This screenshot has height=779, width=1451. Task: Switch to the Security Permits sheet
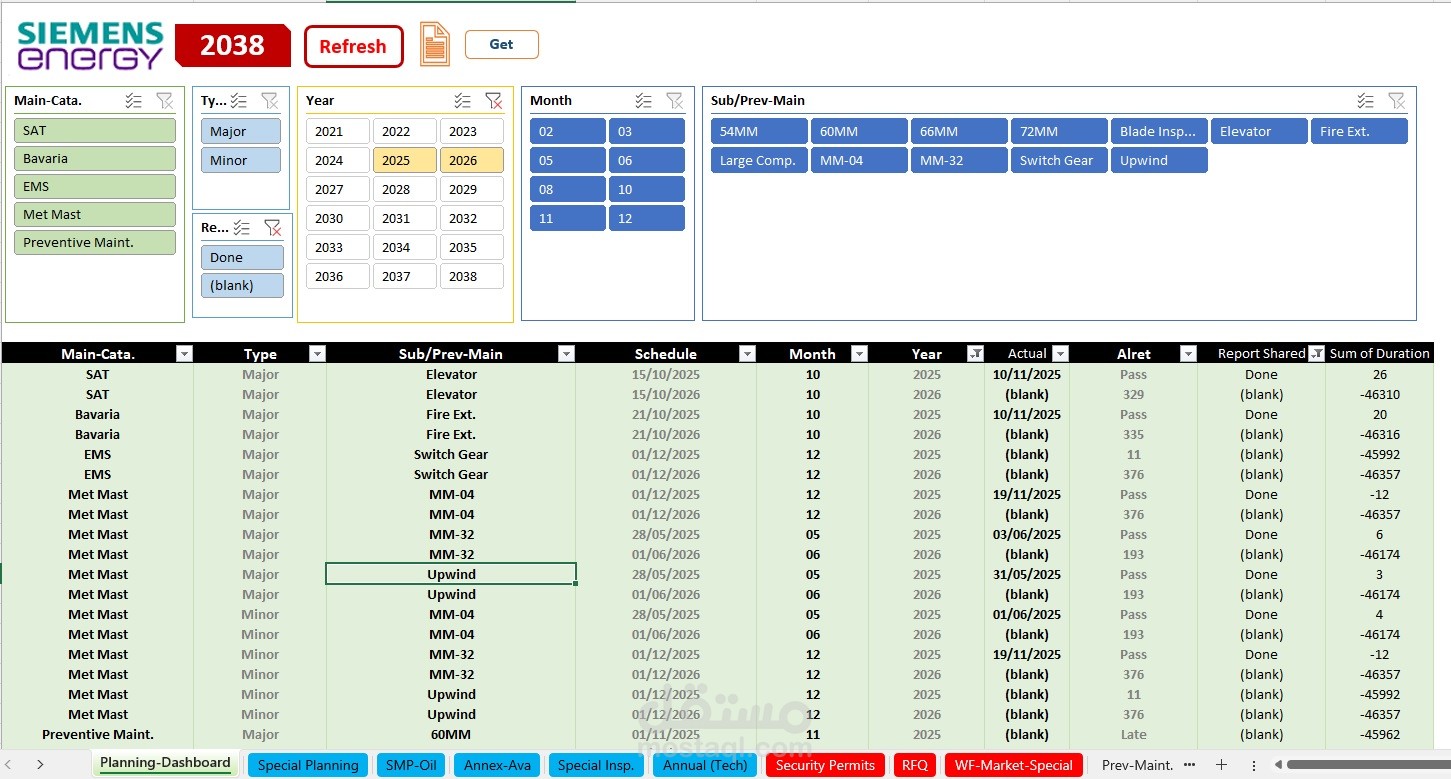coord(824,765)
